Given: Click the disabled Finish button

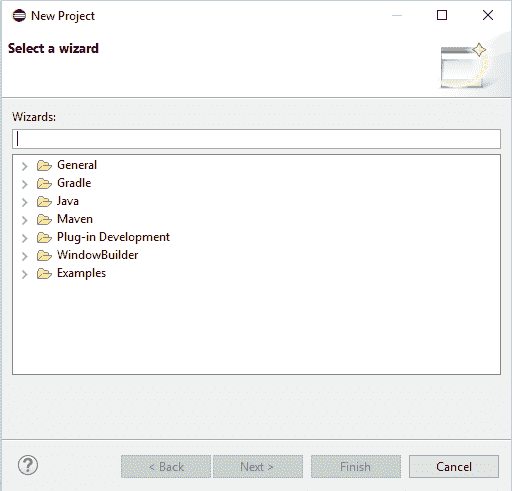Looking at the screenshot, I should pos(356,467).
